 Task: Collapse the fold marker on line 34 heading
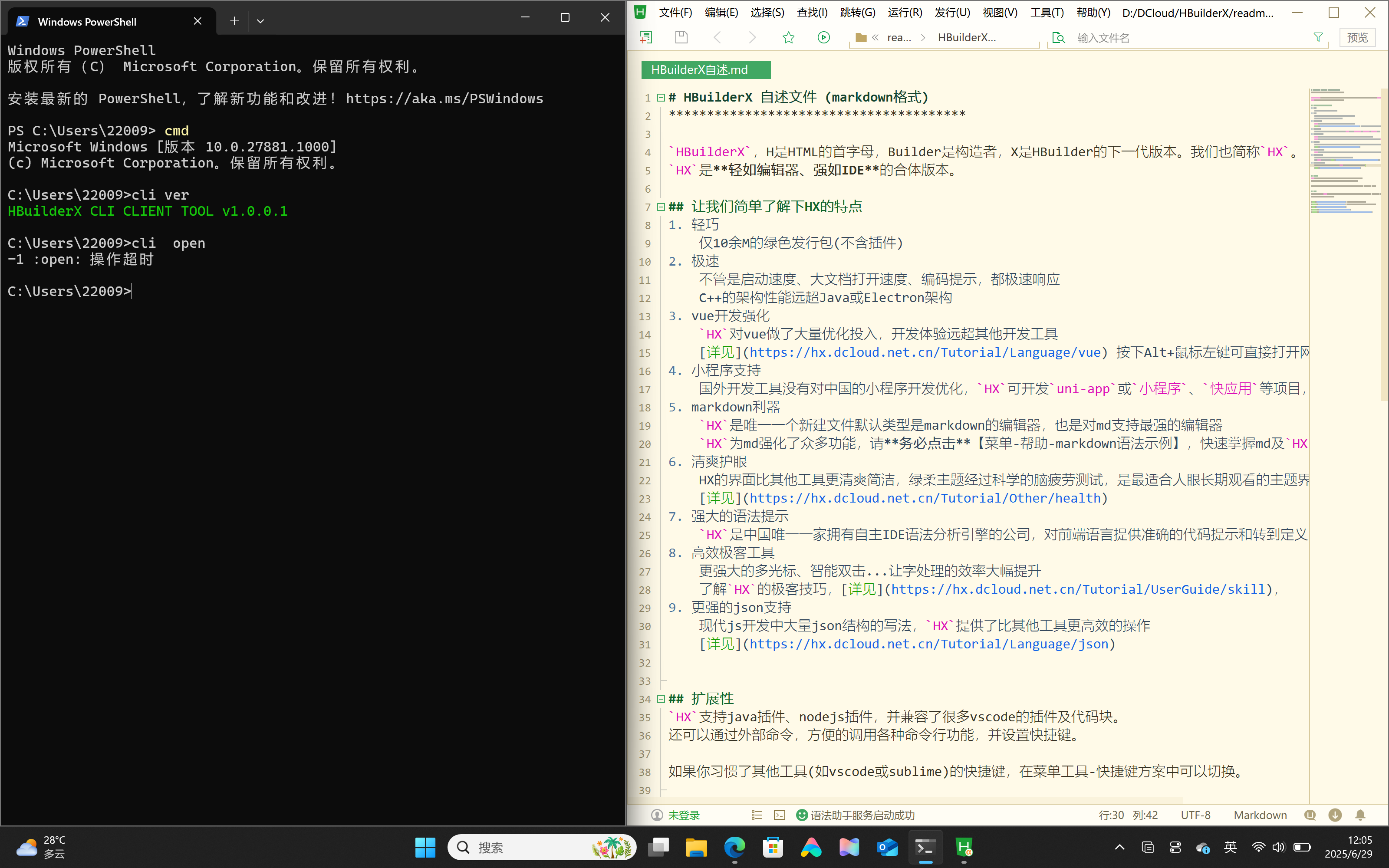click(x=661, y=699)
